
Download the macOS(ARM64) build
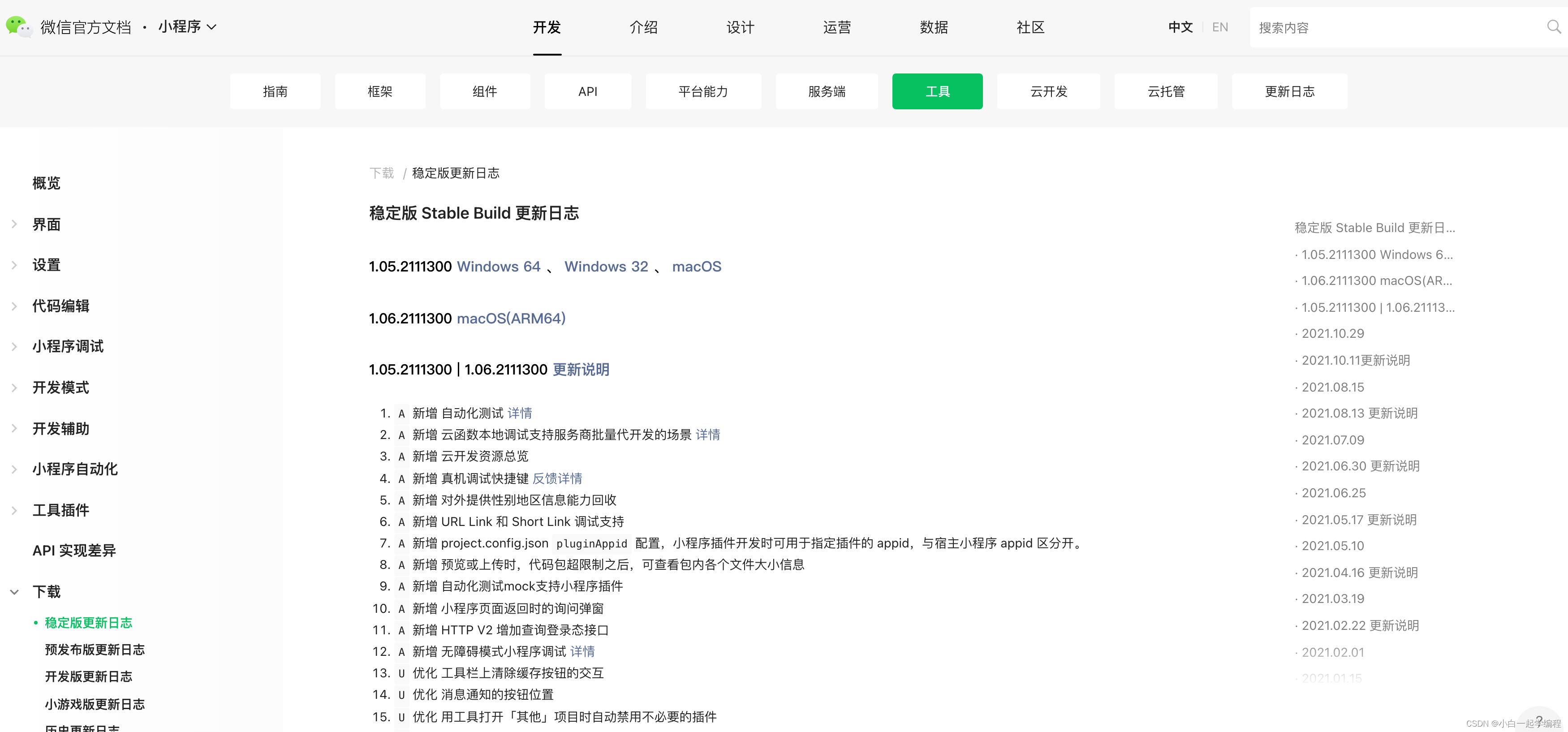point(511,318)
